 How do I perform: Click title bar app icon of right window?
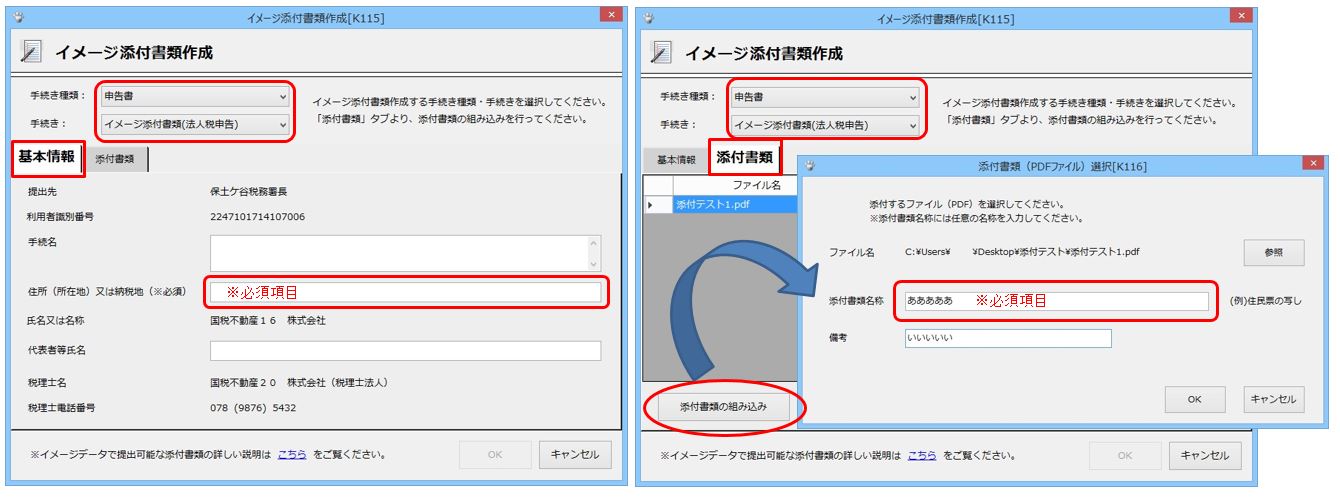point(649,18)
